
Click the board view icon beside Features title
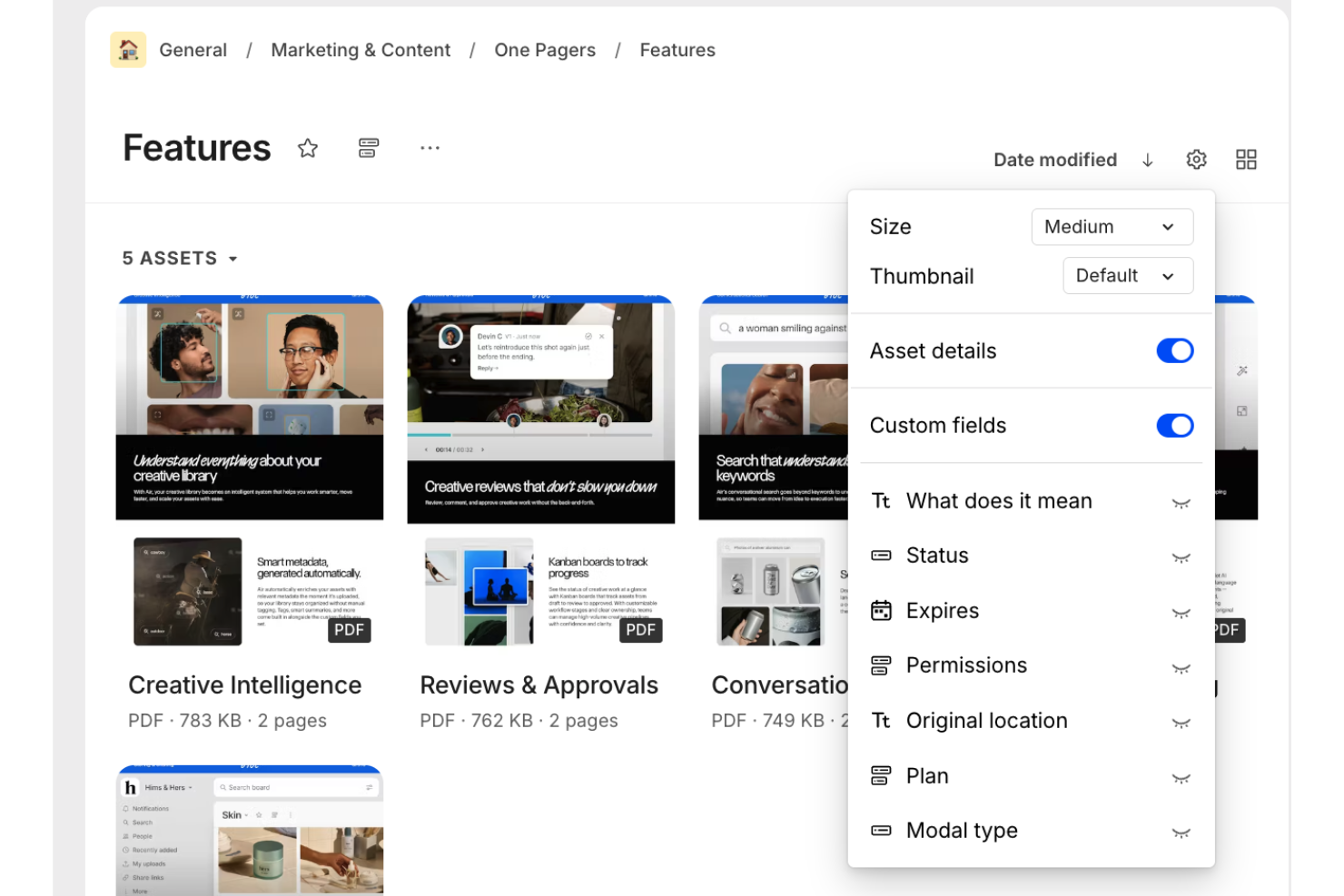coord(368,147)
